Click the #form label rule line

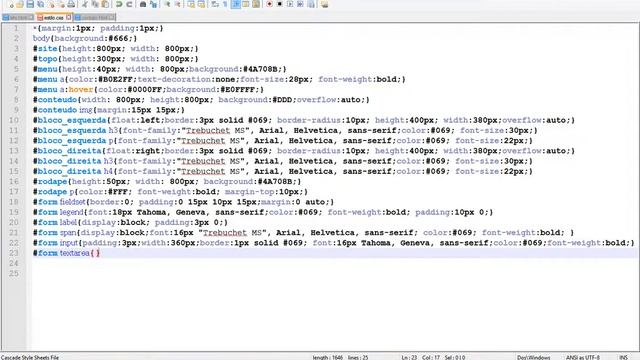click(130, 222)
